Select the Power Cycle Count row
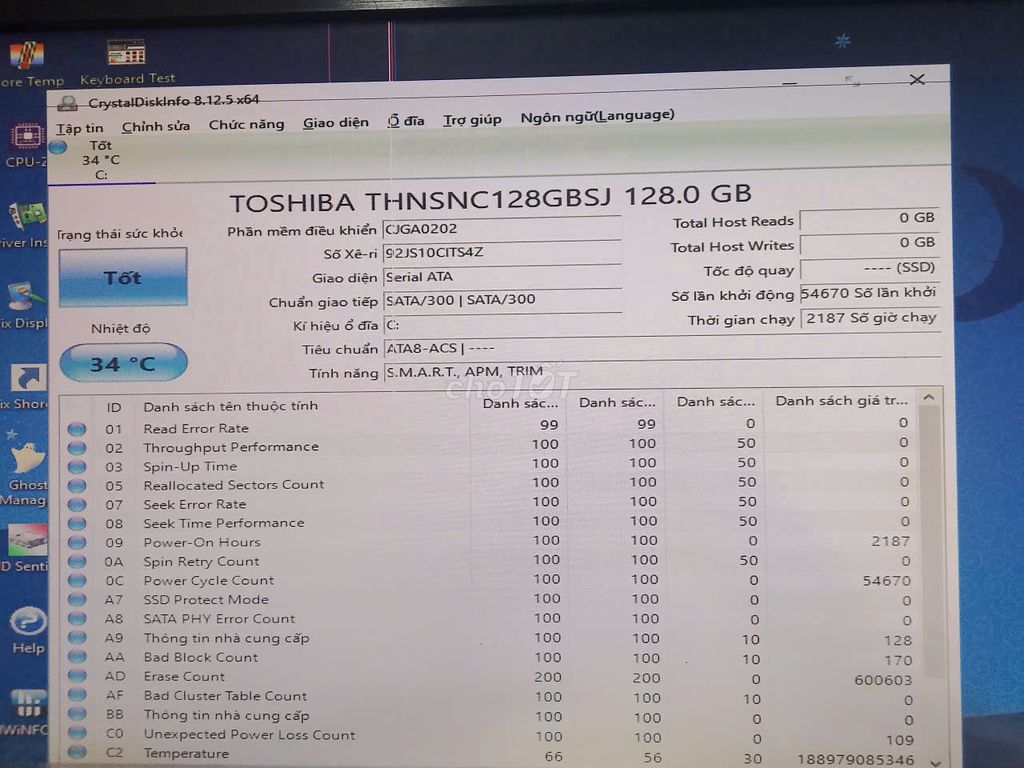 [490, 580]
